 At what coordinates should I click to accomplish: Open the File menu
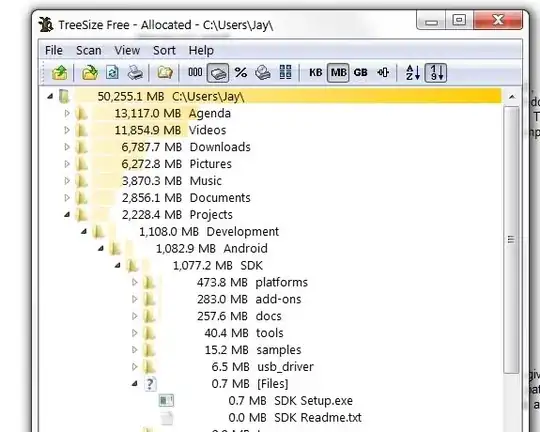[54, 50]
